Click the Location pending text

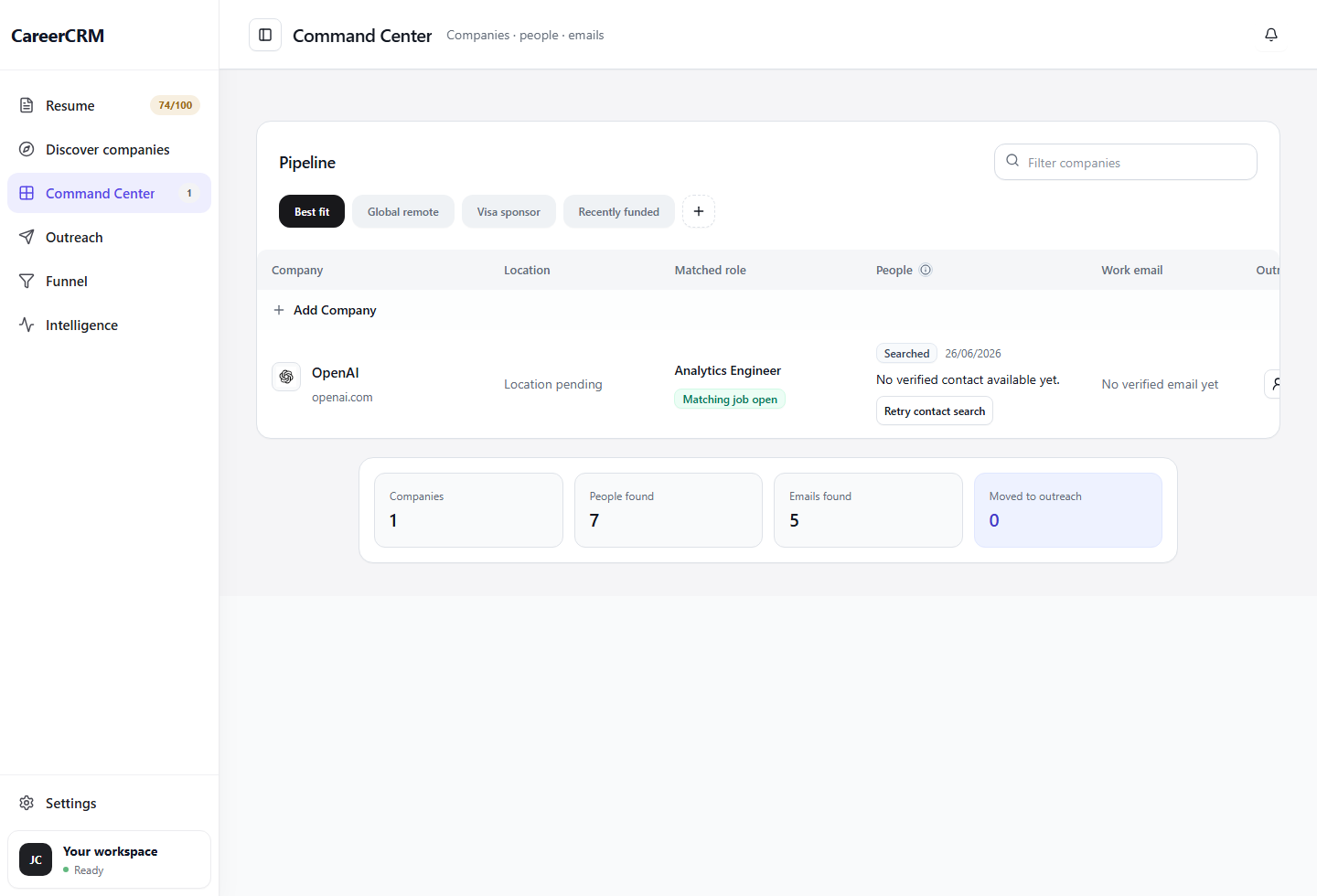click(x=553, y=384)
